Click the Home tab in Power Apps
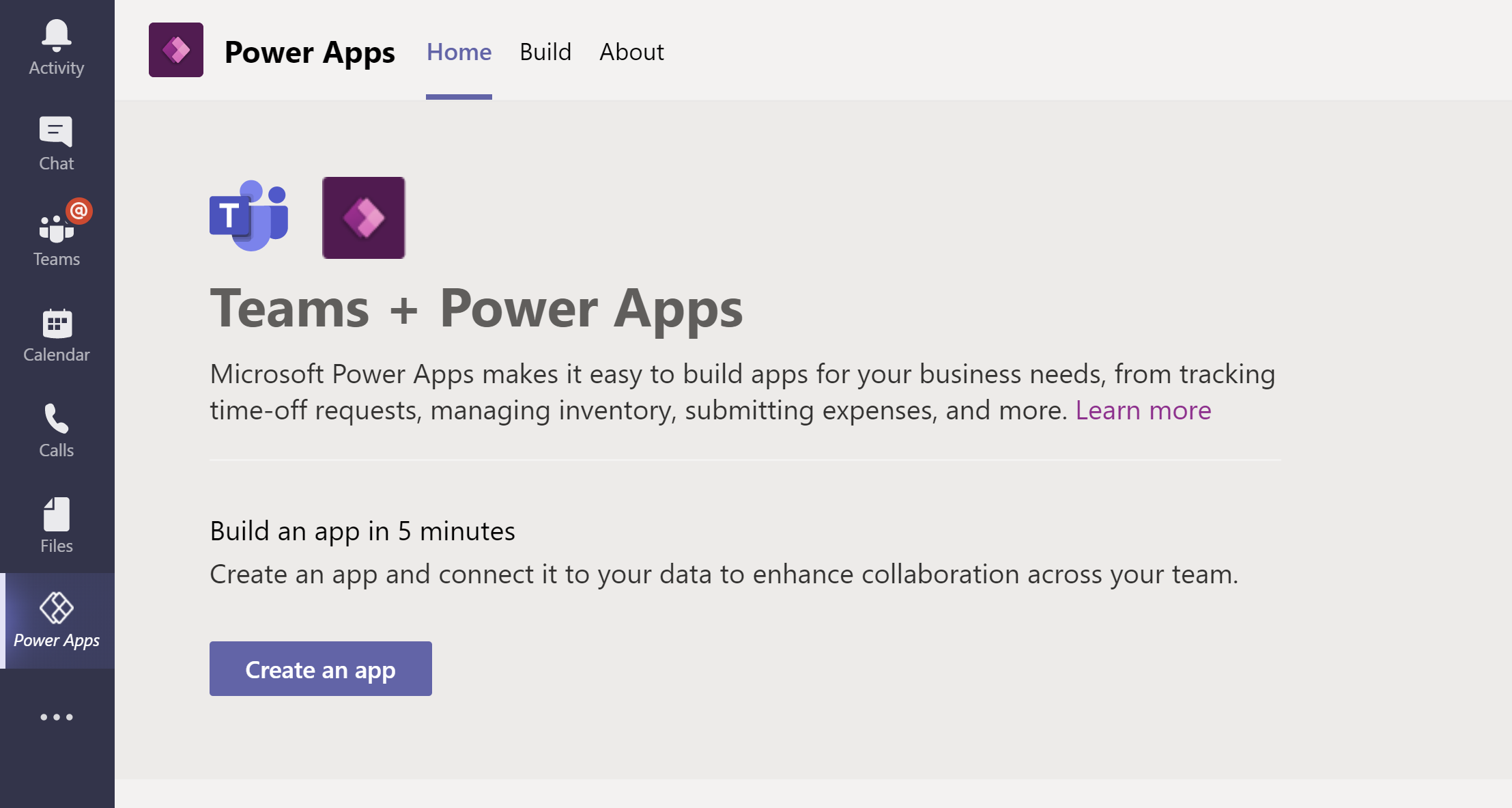This screenshot has width=1512, height=808. click(x=457, y=52)
